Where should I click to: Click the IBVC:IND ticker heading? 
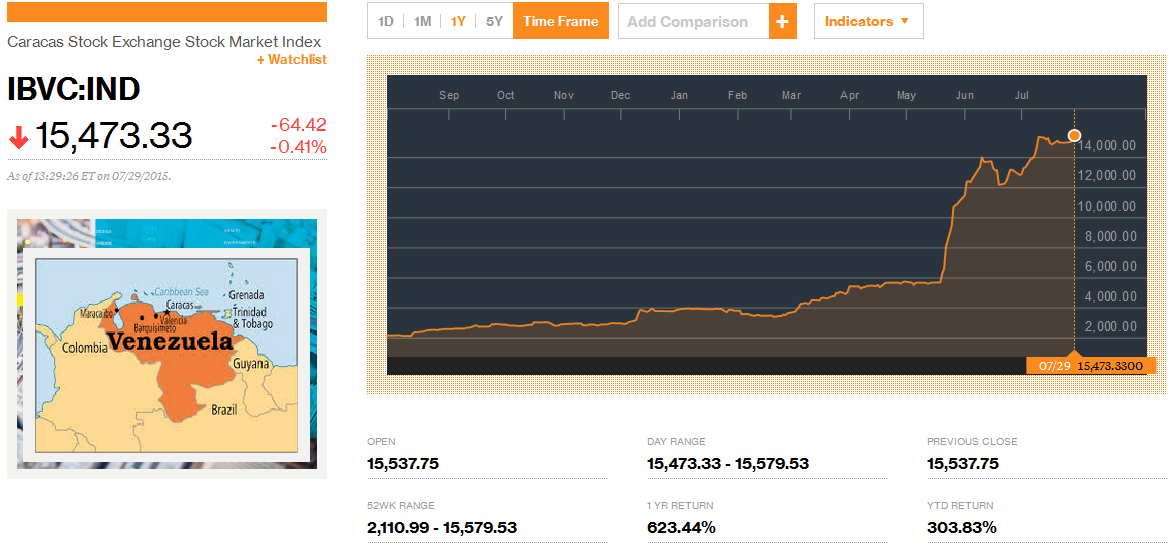coord(74,90)
